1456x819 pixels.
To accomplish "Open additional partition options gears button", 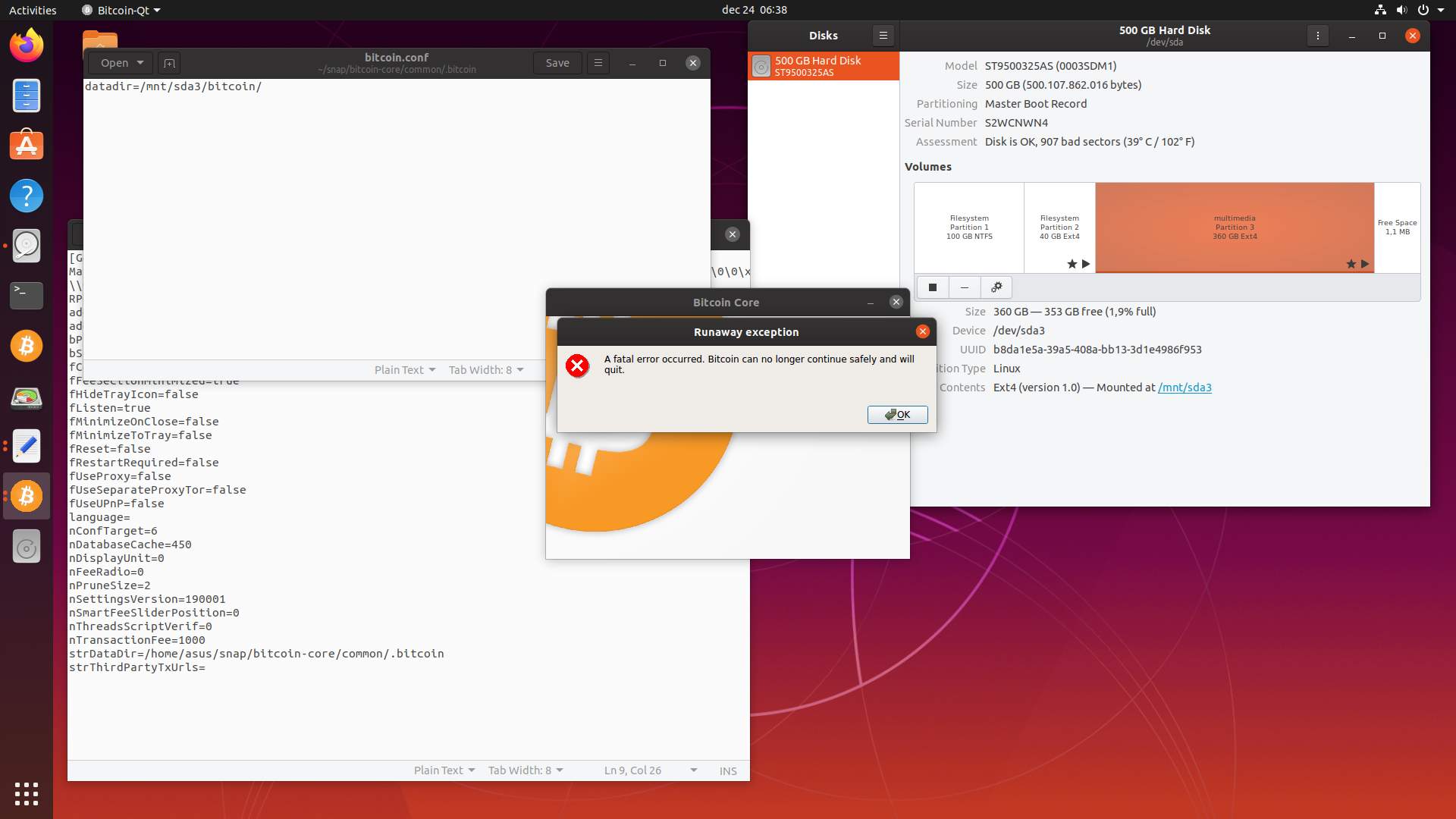I will (x=996, y=287).
